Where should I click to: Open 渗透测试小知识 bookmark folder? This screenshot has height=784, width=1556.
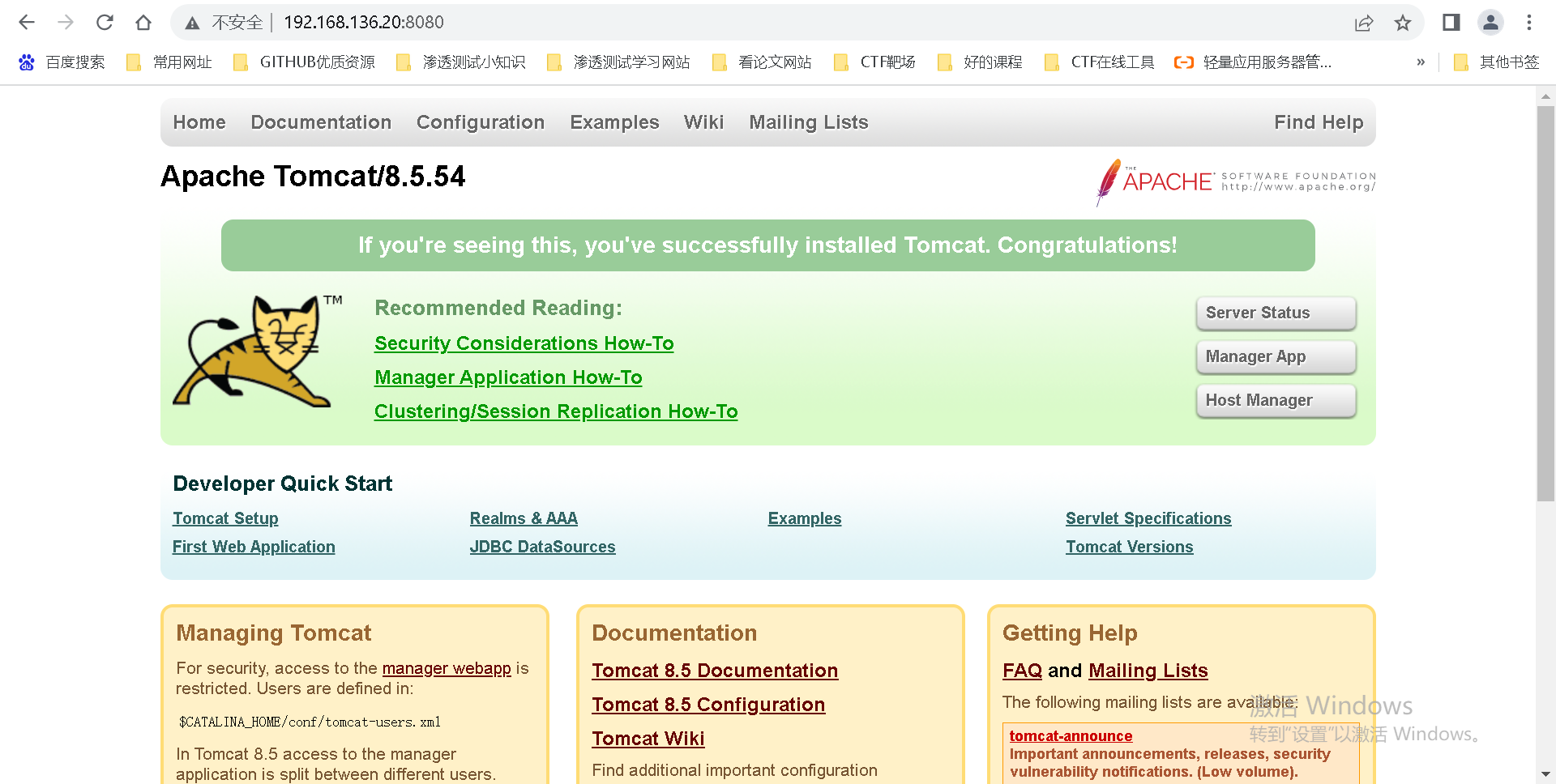coord(460,62)
